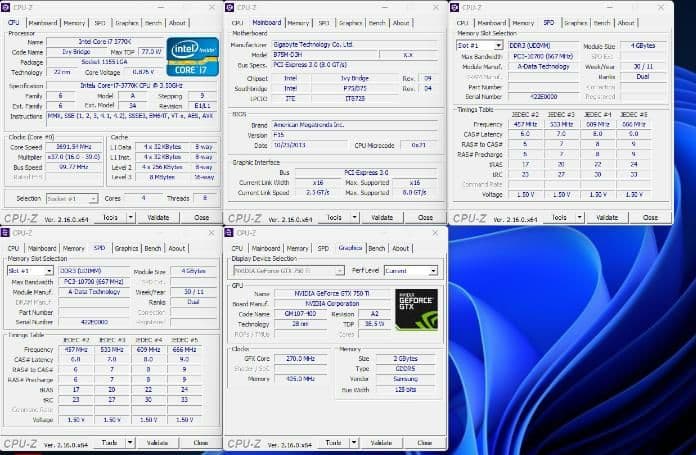Click CPU-Z title icon of the Mainboard window
Screen dimensions: 696x455
click(229, 7)
